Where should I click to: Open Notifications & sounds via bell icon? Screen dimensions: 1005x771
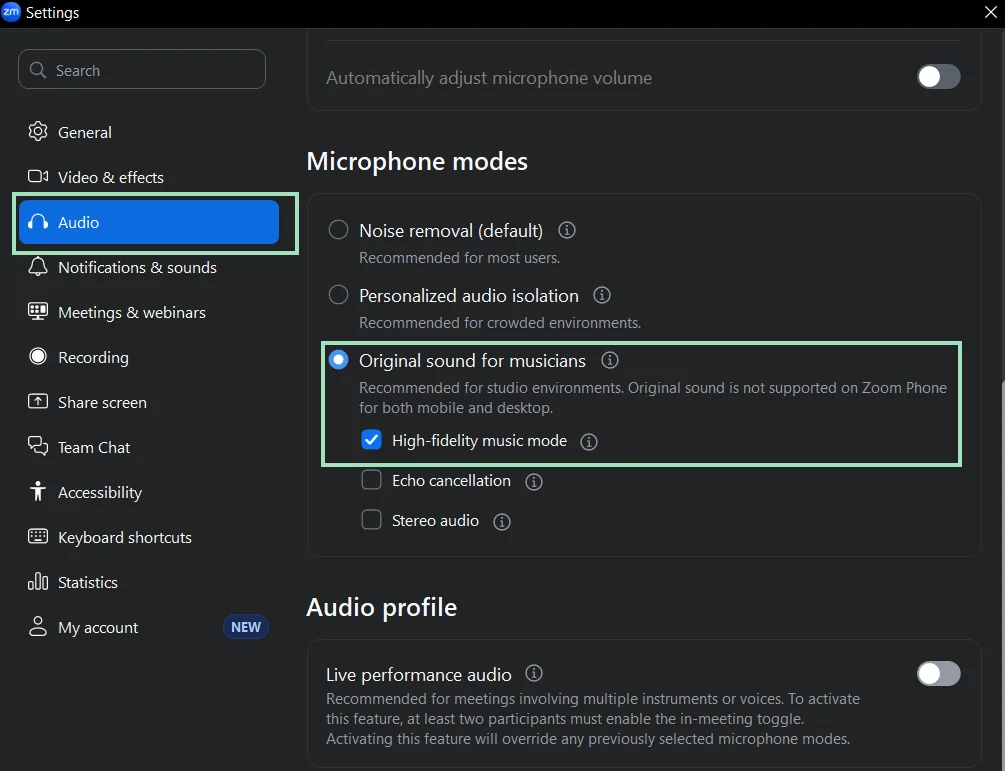[x=37, y=267]
